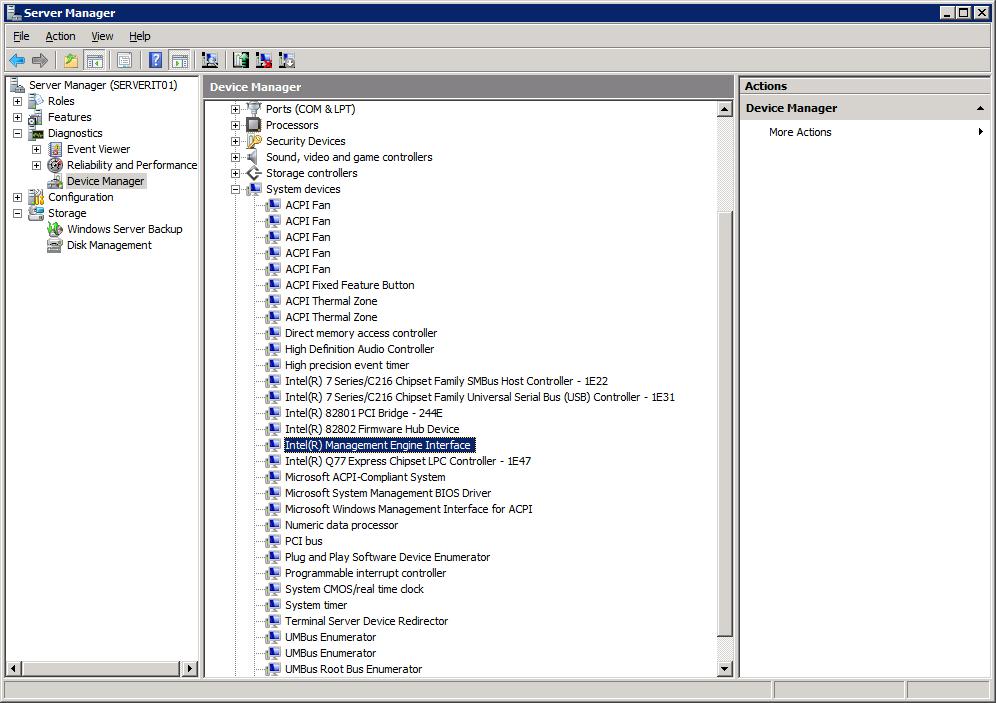Click the left pane scroll left arrow
The width and height of the screenshot is (996, 703).
pos(14,669)
